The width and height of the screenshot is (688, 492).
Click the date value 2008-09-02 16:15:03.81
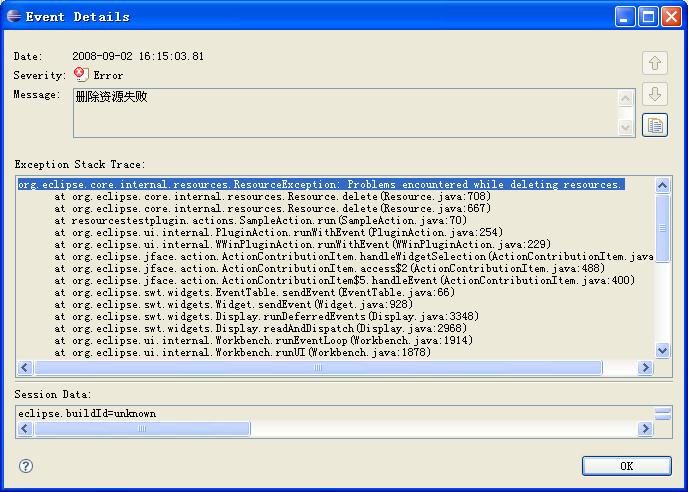(138, 56)
